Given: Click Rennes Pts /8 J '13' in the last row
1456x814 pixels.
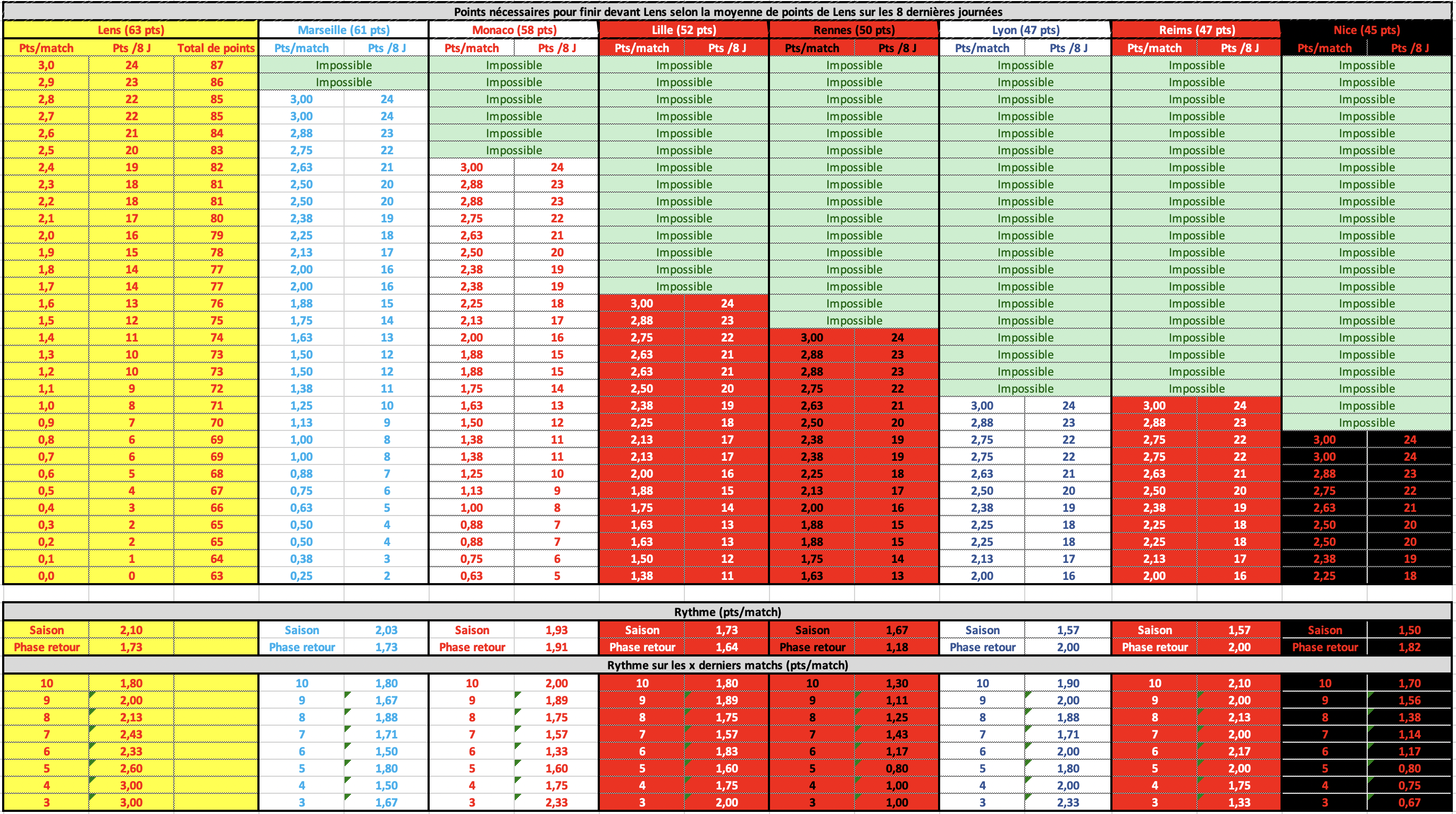Looking at the screenshot, I should click(897, 576).
